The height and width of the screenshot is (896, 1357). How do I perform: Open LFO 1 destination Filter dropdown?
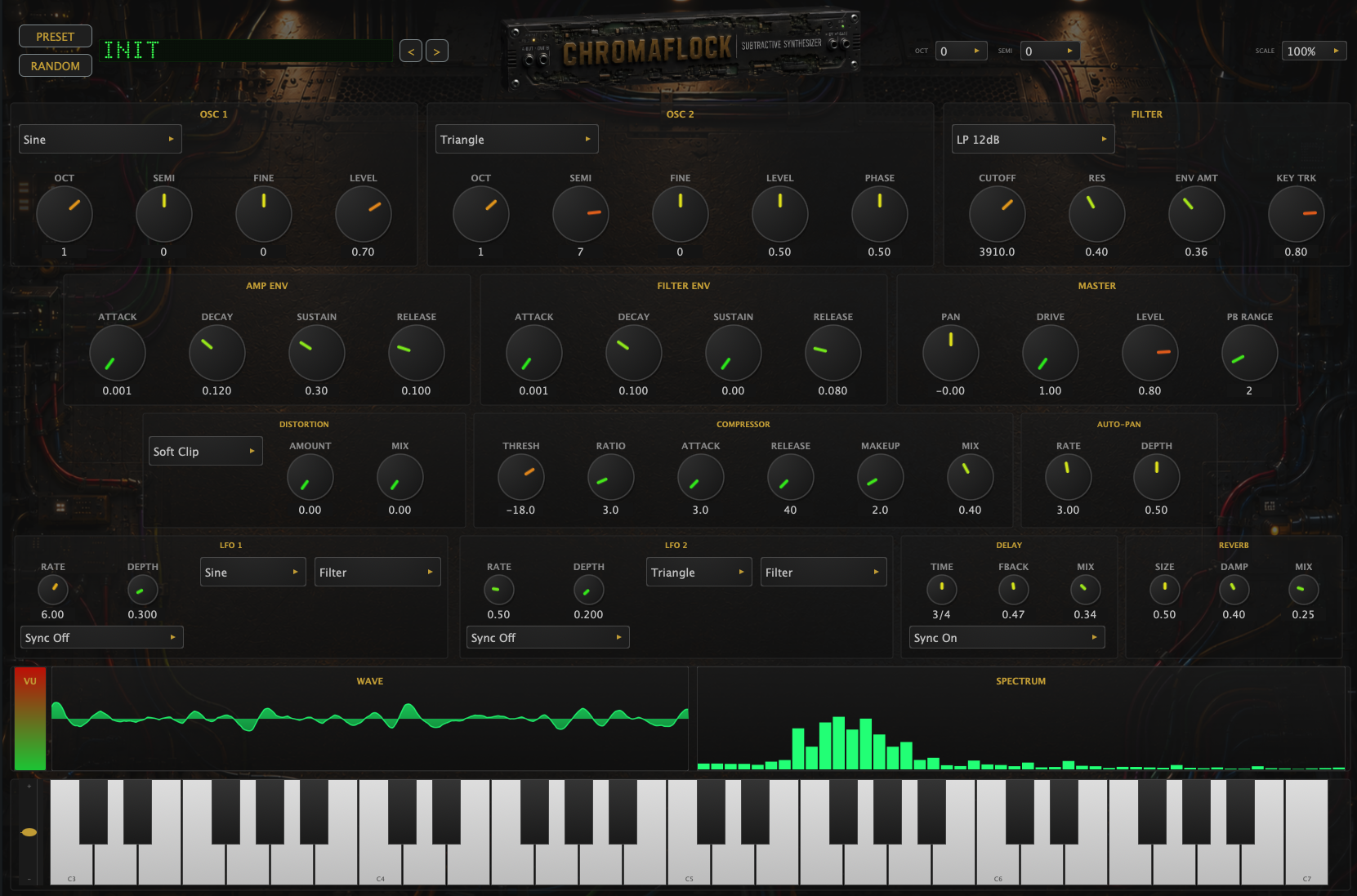click(x=377, y=572)
